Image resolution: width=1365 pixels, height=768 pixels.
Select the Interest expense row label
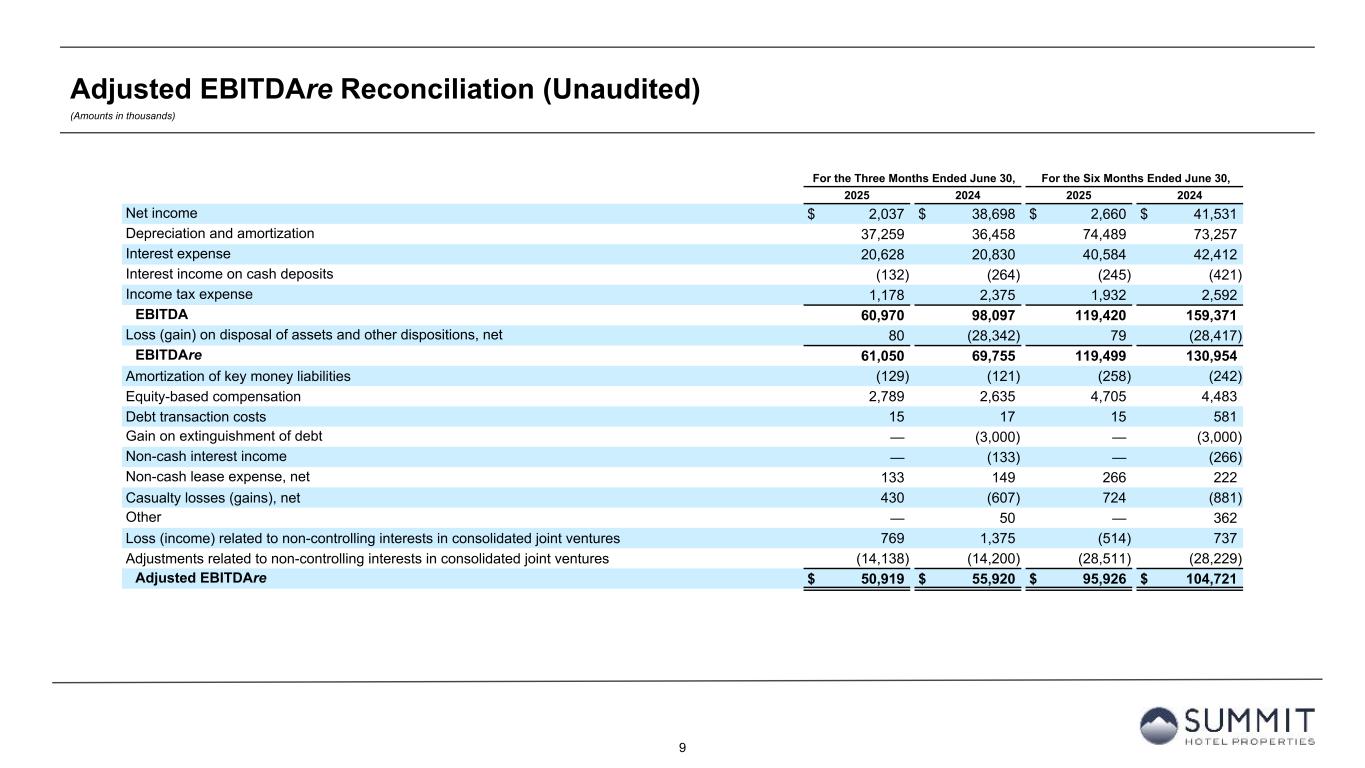(177, 254)
